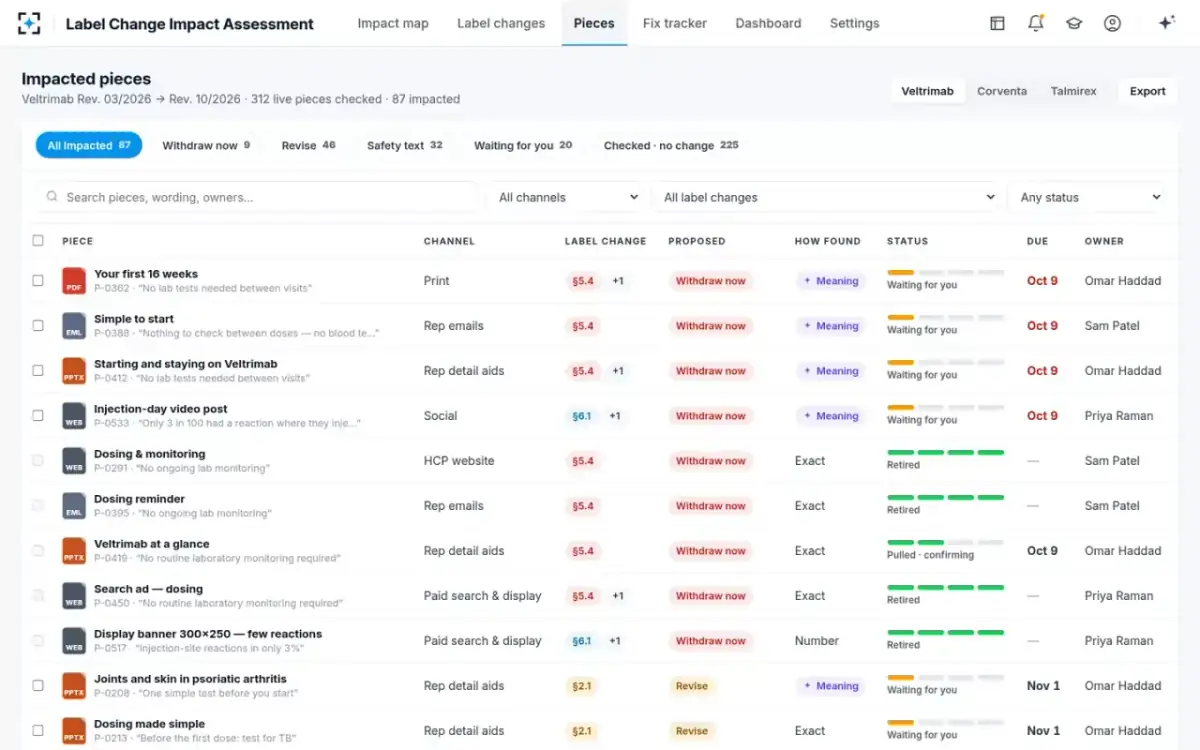Click Pulled · confirming progress bar
Screen dimensions: 1200x750
(x=945, y=543)
